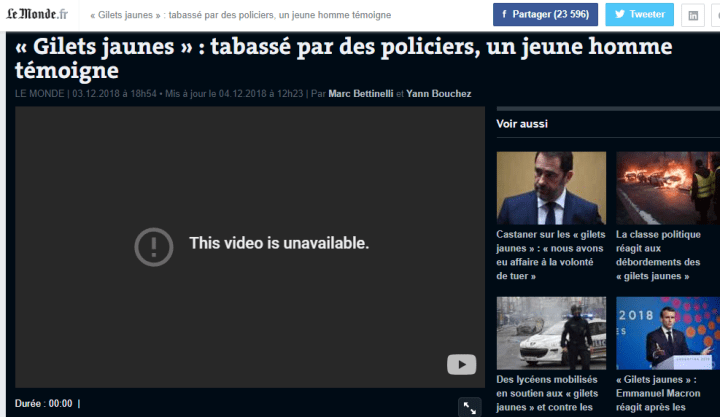Screen dimensions: 720x417
Task: Read 'Castaner sur les gilets jaunes' article
Action: click(549, 255)
